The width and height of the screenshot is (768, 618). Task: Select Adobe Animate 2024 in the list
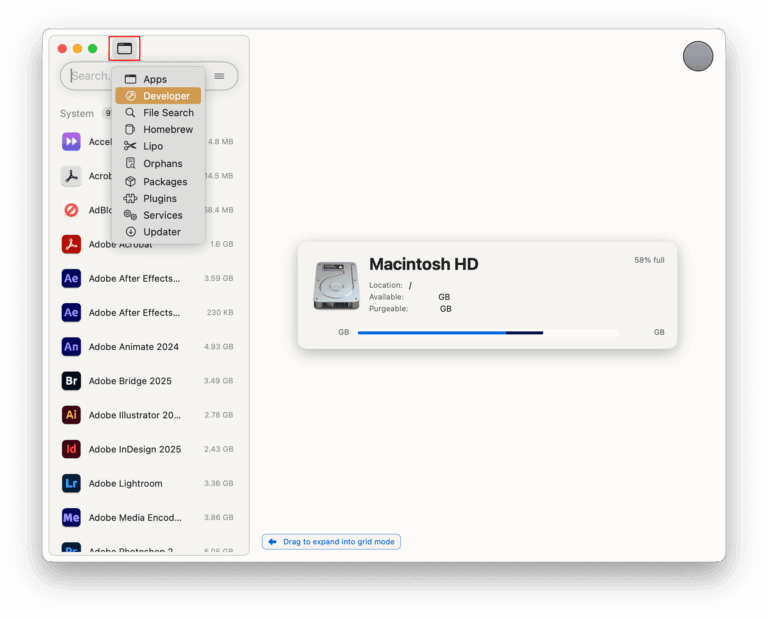(134, 347)
